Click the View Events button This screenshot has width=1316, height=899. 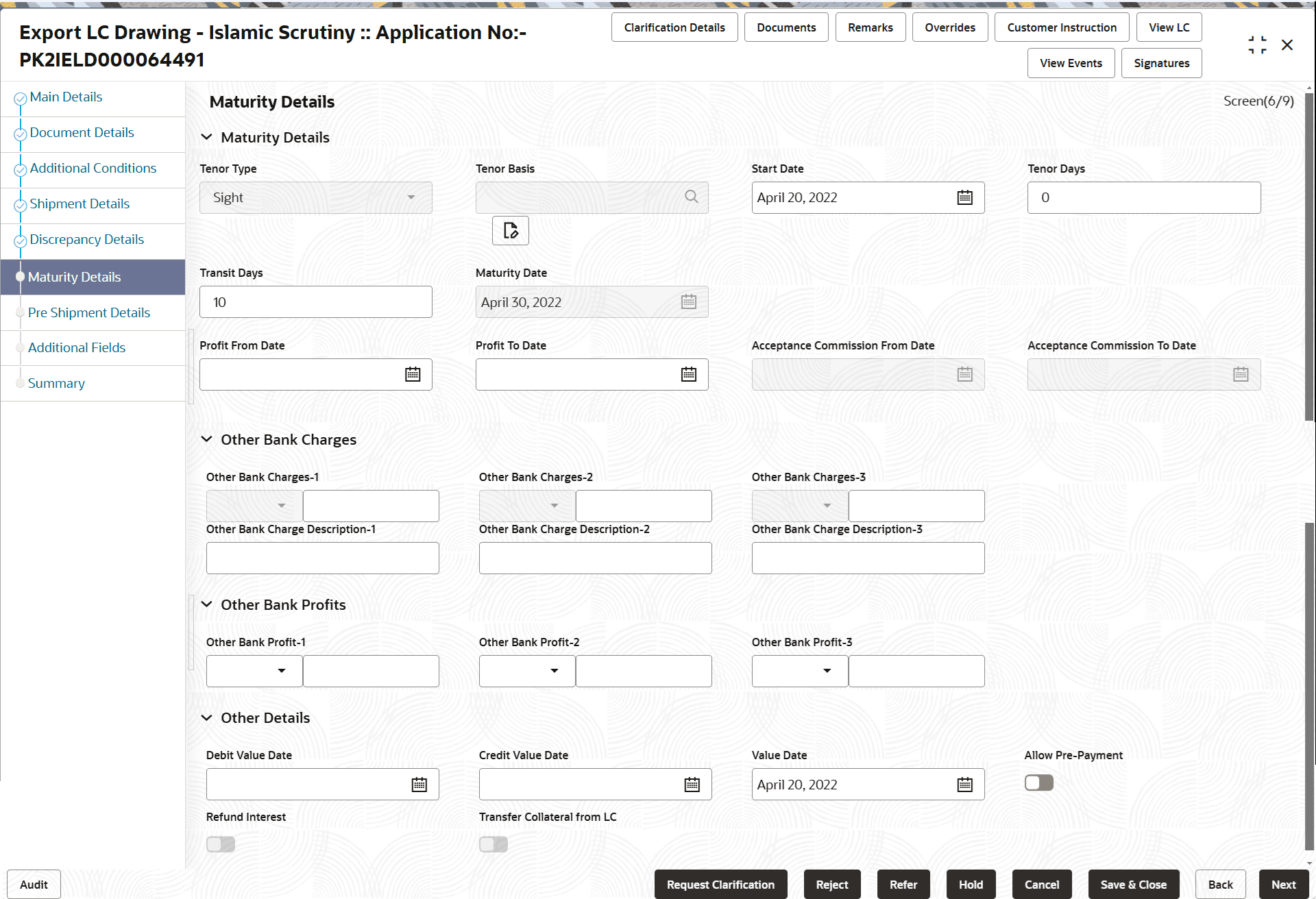click(x=1071, y=63)
